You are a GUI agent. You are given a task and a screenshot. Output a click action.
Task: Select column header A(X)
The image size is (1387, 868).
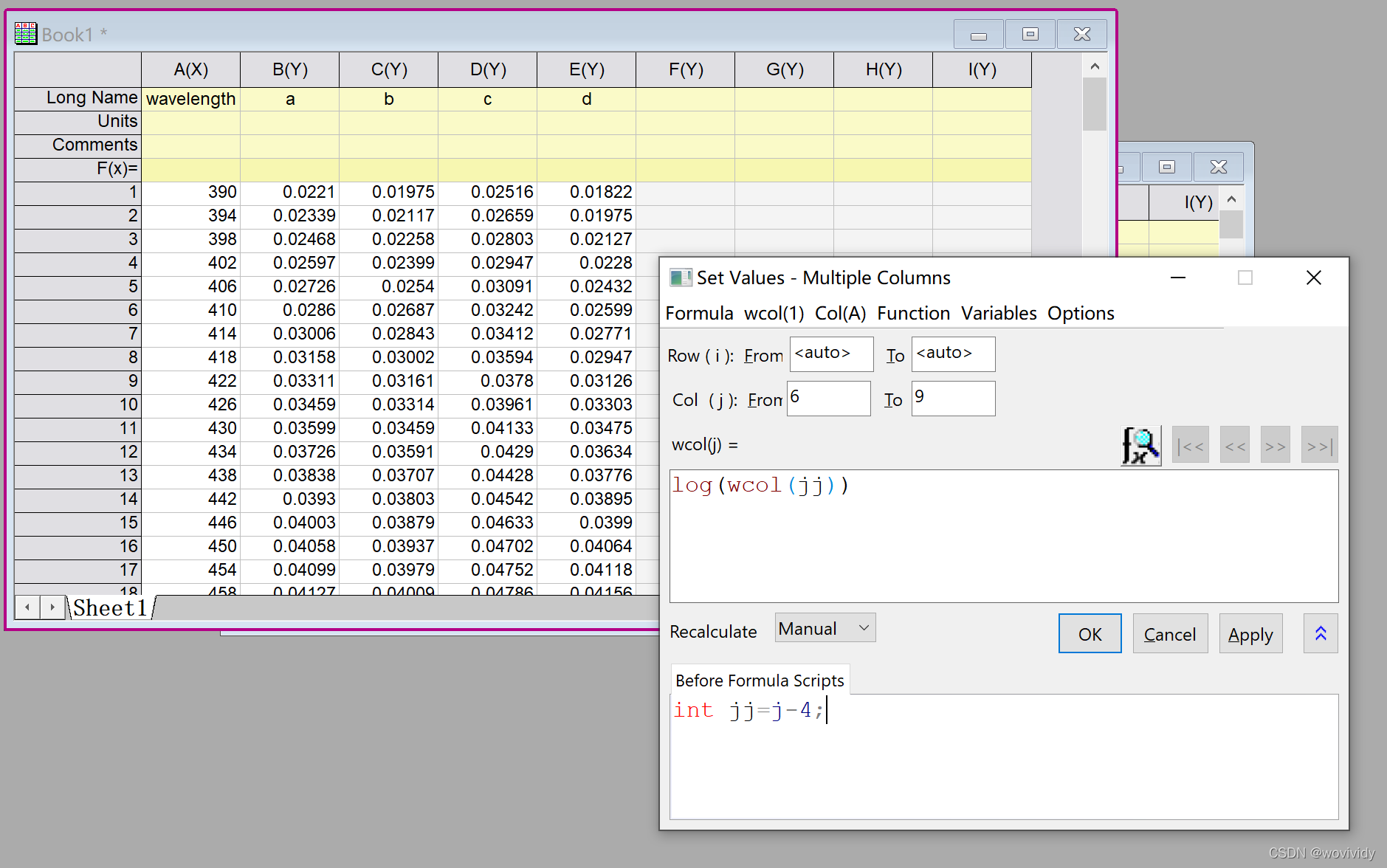[190, 69]
